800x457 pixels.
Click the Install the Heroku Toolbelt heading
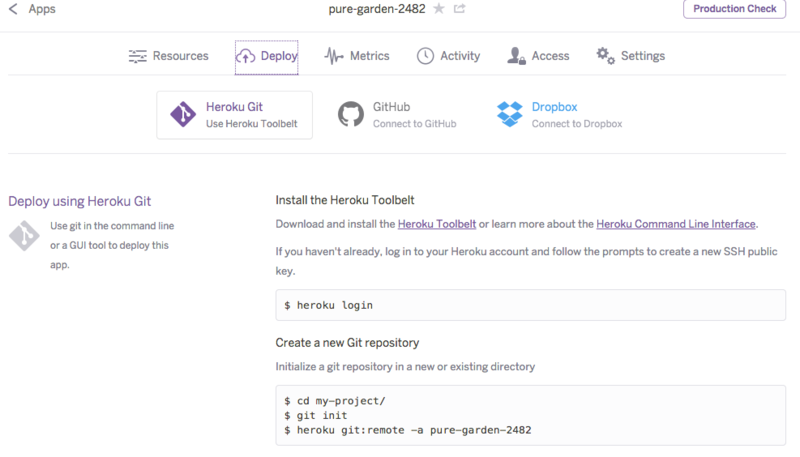coord(345,200)
